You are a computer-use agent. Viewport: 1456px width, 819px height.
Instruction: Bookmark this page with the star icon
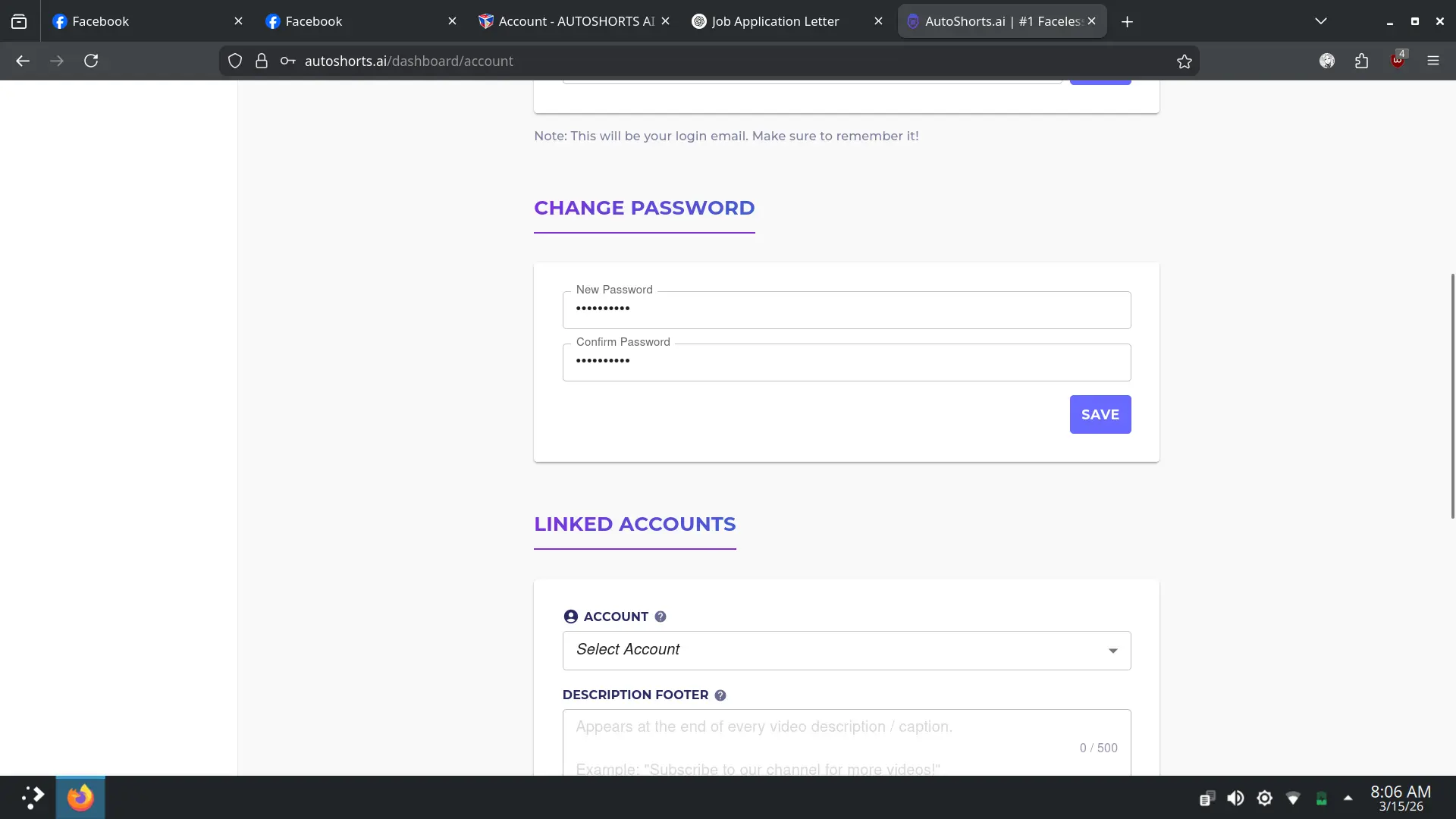[x=1185, y=61]
